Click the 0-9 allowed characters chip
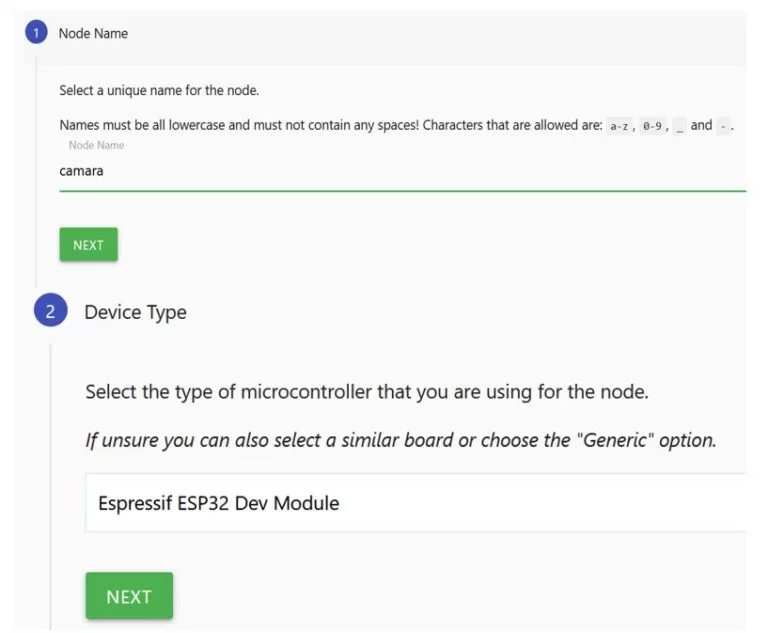 coord(652,126)
